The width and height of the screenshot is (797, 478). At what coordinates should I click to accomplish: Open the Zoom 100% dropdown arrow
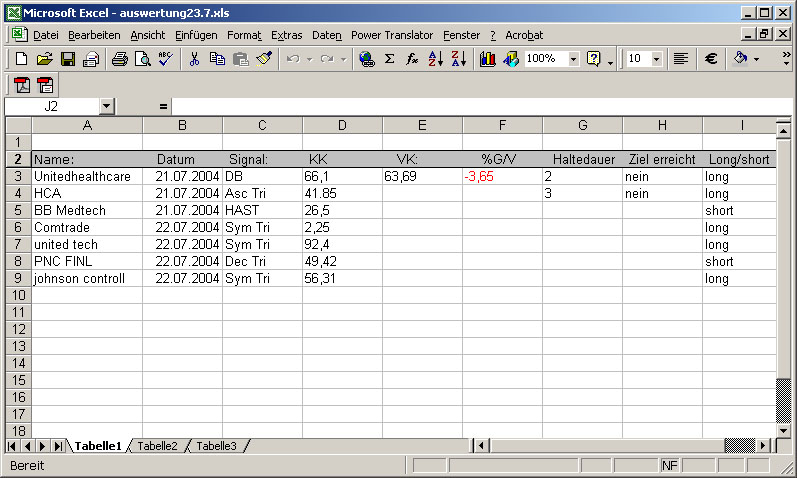click(x=573, y=59)
